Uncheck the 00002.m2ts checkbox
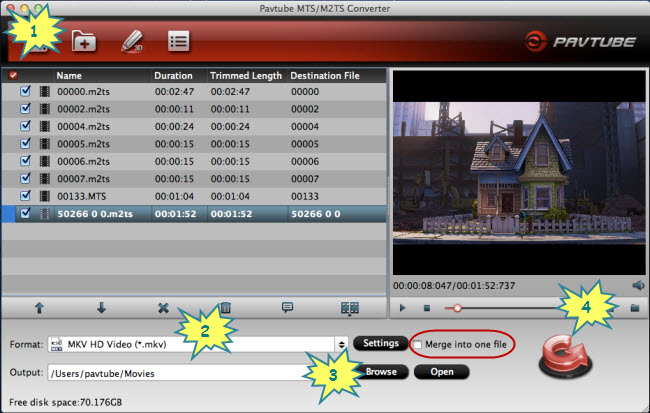The image size is (650, 413). [25, 108]
